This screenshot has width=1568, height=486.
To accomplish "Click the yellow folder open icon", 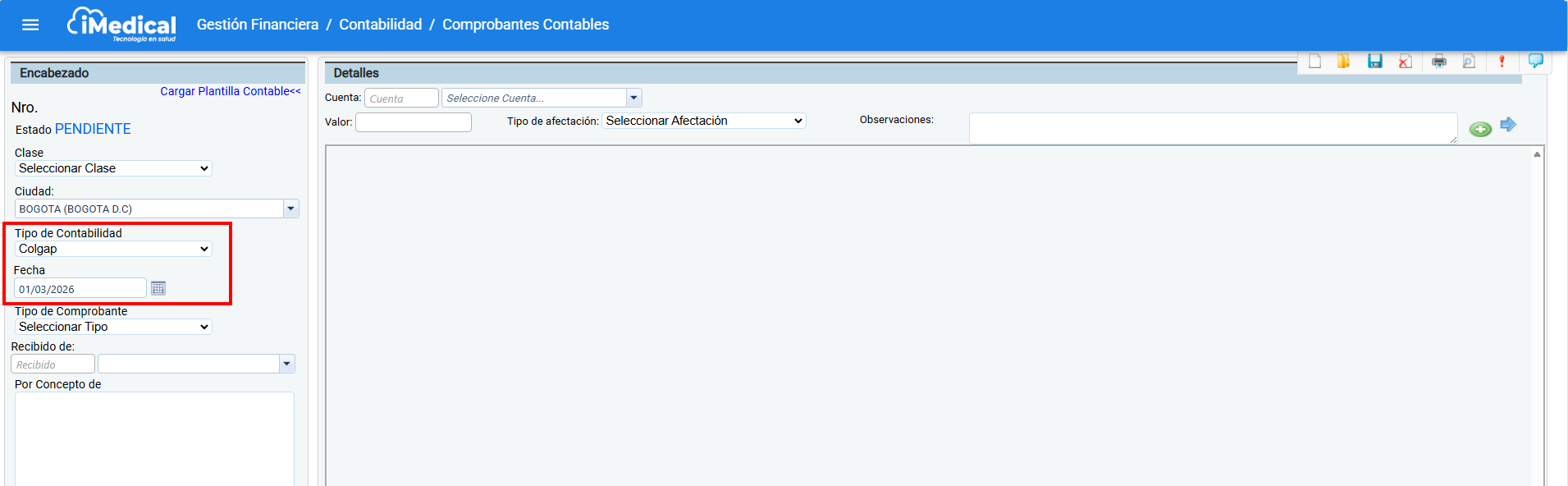I will coord(1343,62).
